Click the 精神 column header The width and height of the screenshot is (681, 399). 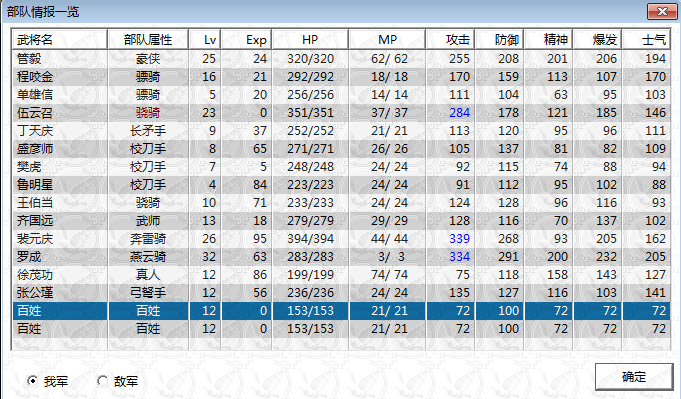(549, 40)
